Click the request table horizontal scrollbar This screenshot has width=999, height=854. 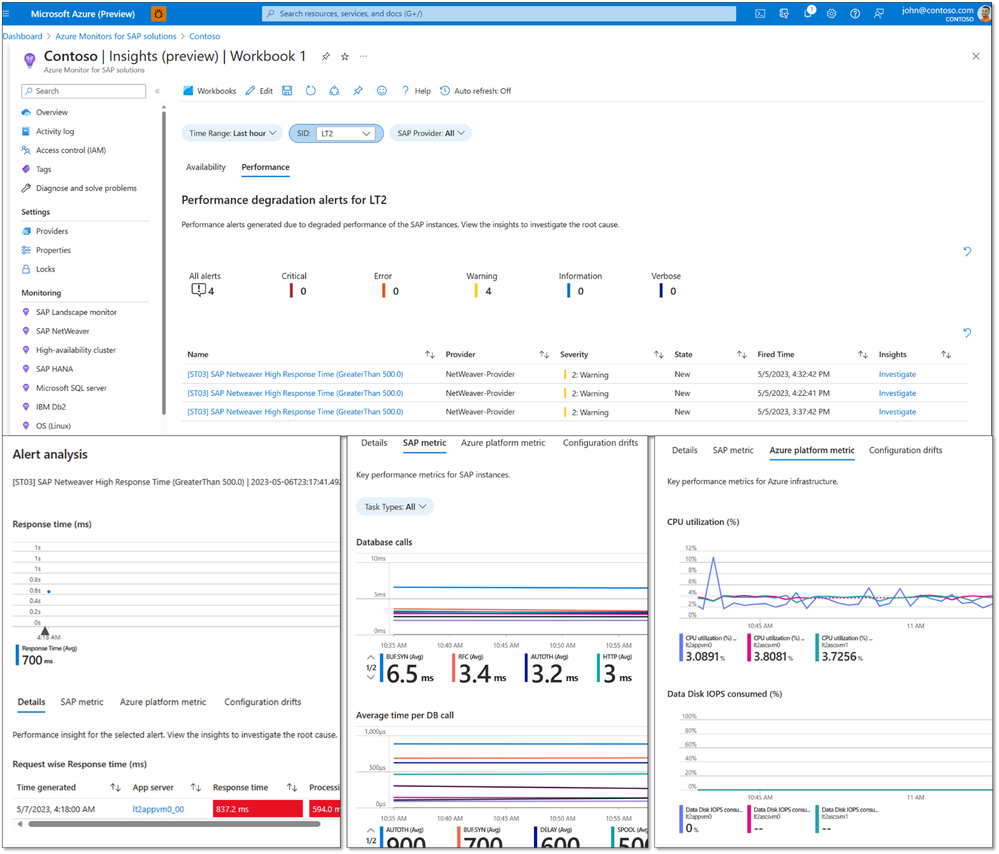pyautogui.click(x=174, y=824)
